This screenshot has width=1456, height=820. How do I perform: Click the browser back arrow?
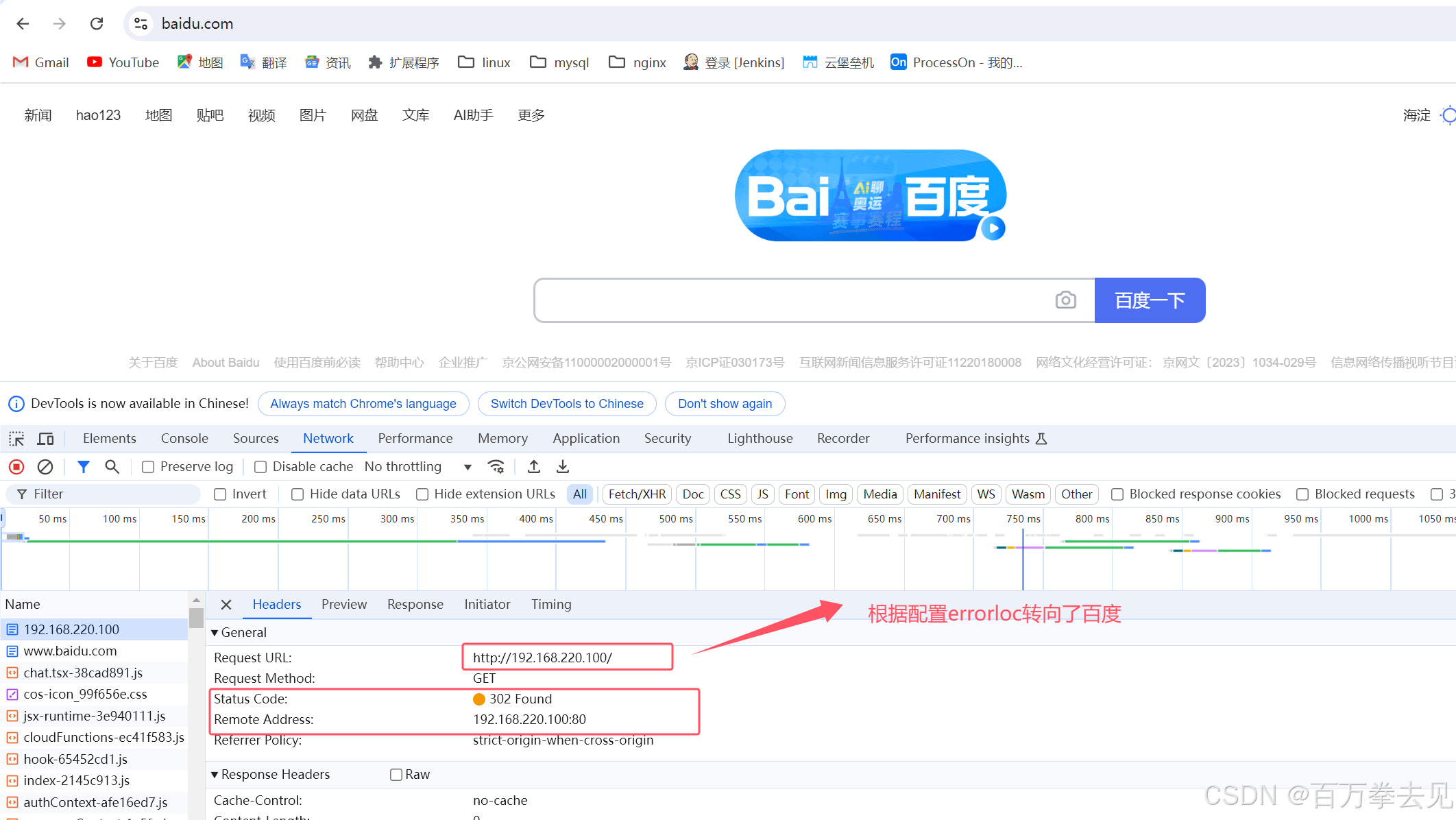coord(23,24)
